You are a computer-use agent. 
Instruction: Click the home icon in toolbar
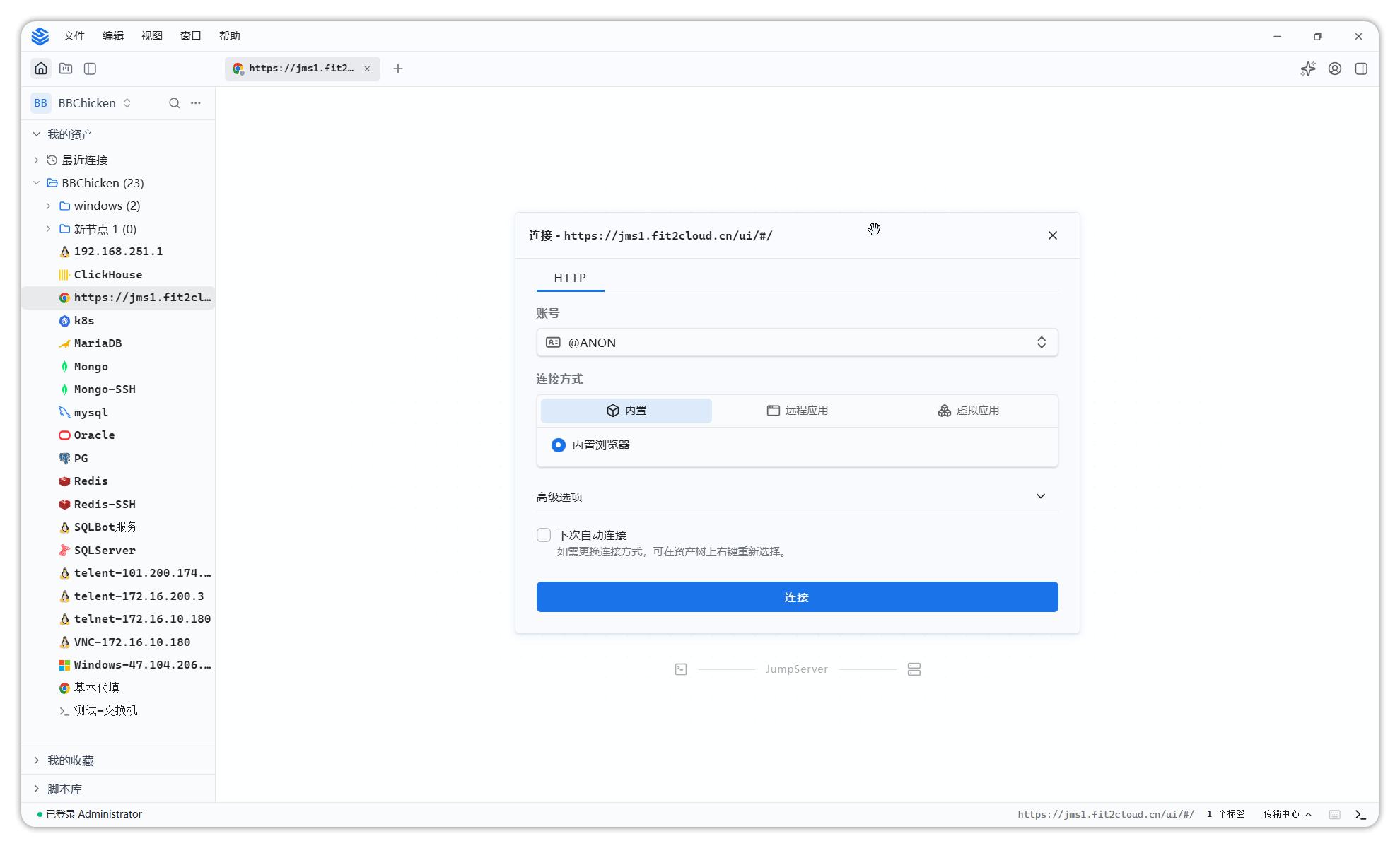coord(41,69)
